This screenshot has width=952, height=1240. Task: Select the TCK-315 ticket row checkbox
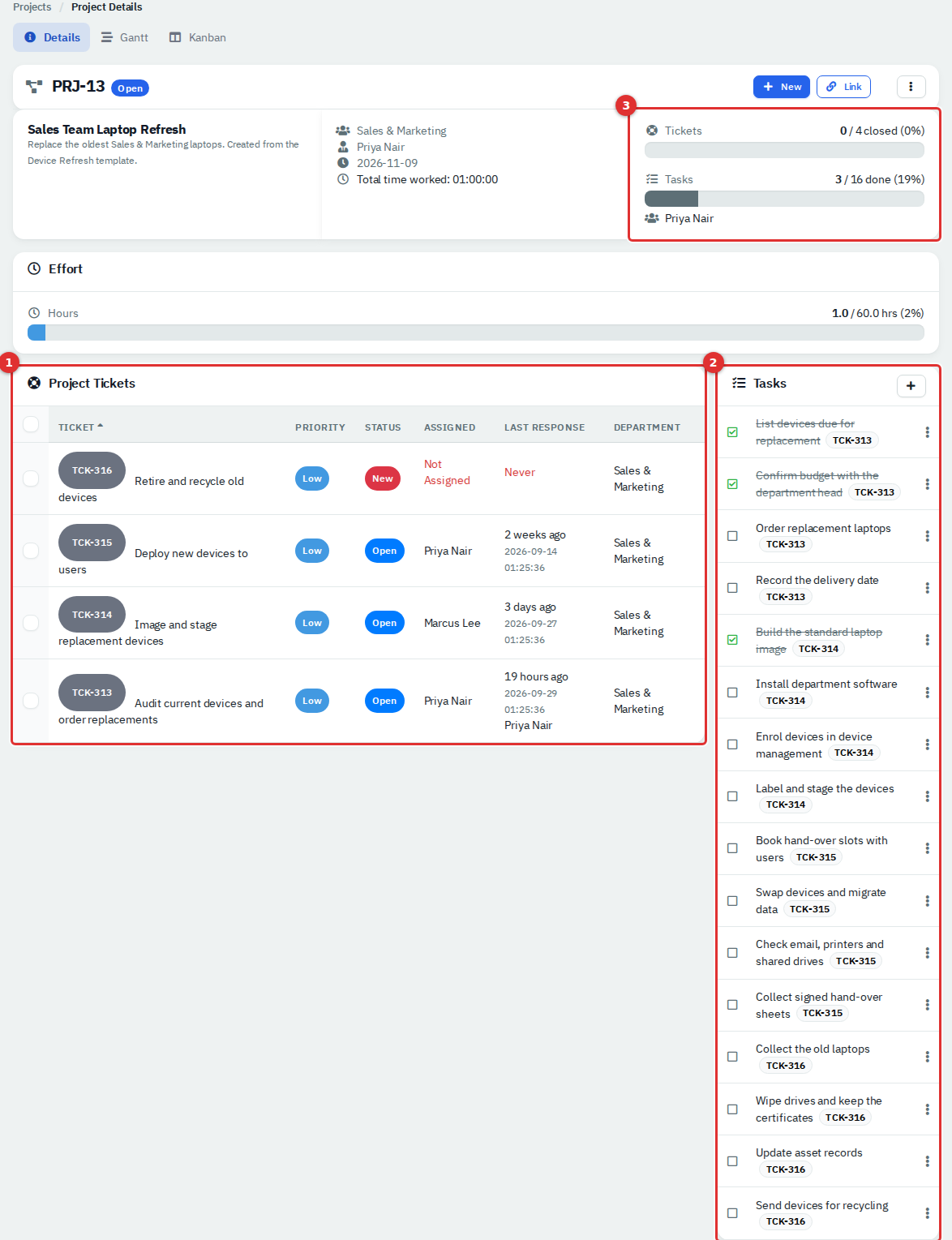31,551
